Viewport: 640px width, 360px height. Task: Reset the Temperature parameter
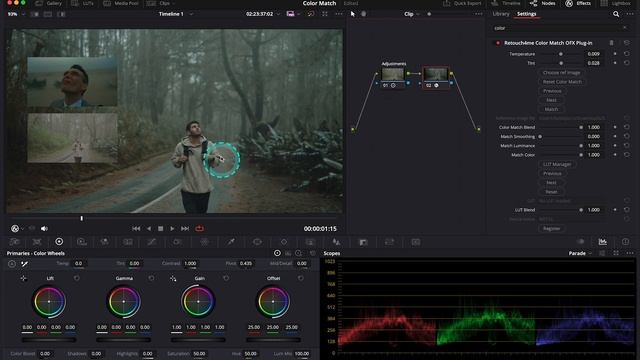tap(626, 54)
